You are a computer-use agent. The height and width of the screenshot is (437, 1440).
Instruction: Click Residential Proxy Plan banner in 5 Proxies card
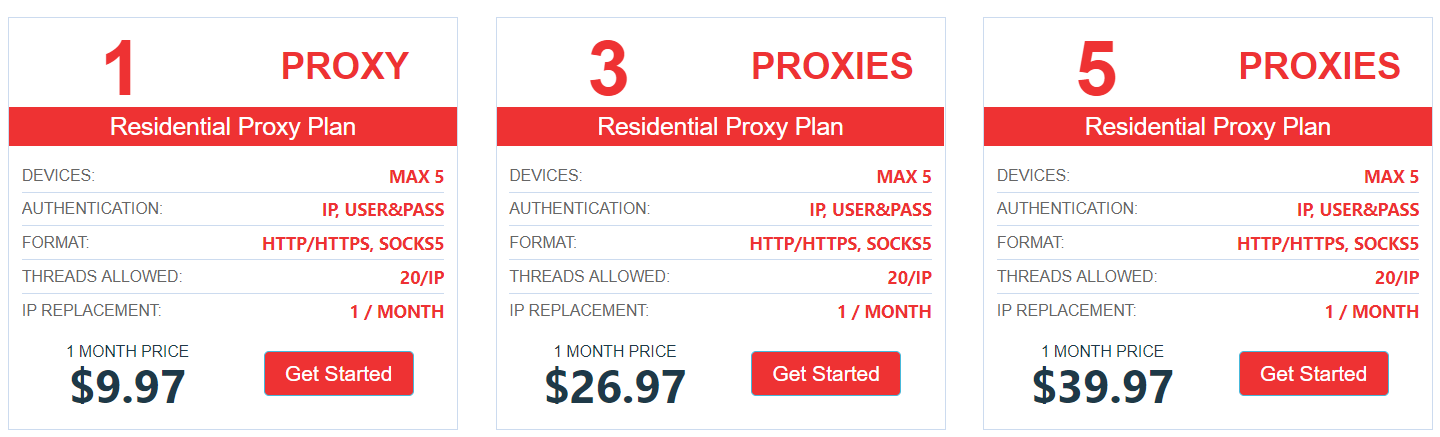coord(1208,127)
